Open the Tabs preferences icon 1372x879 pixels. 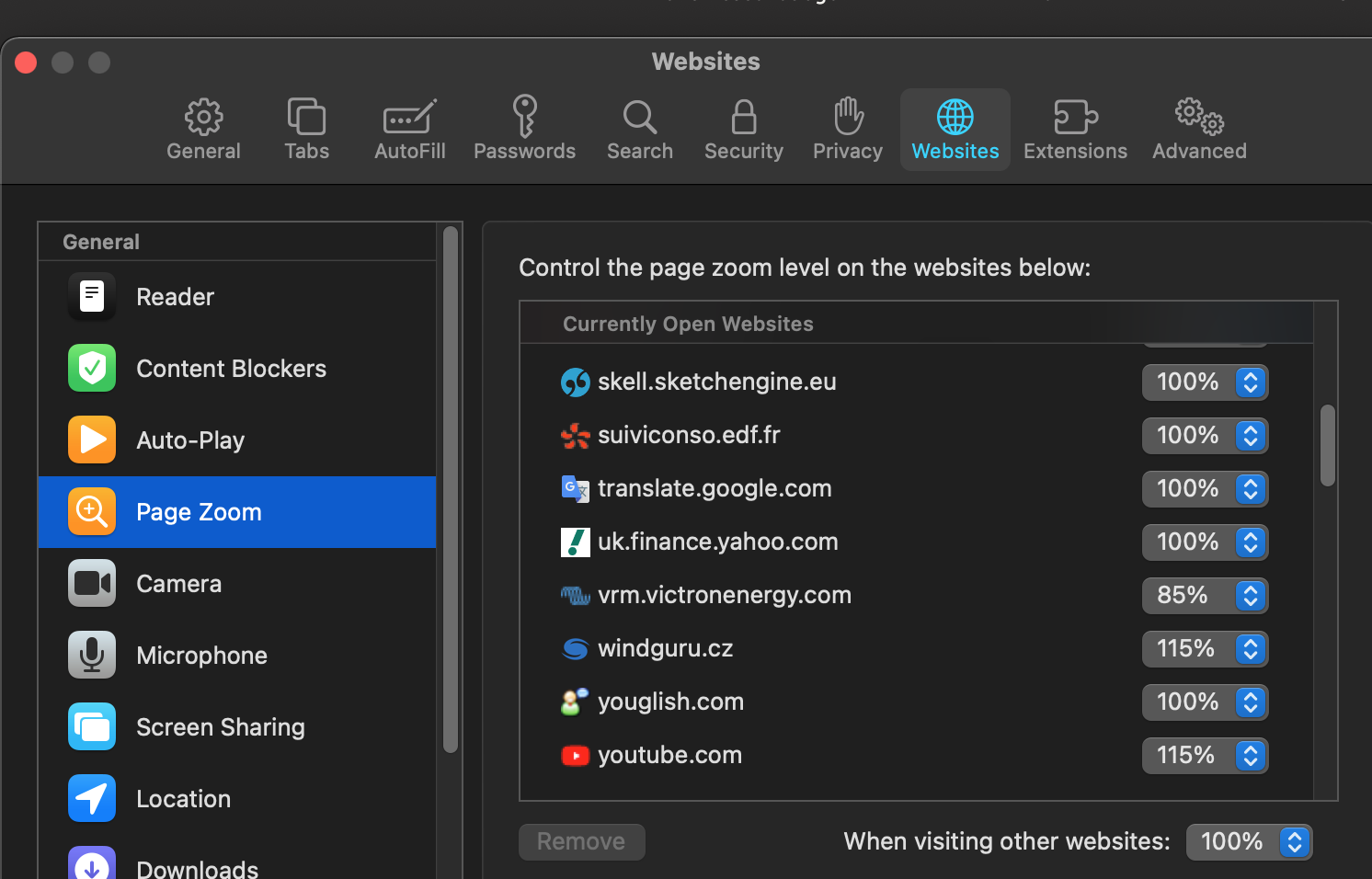pyautogui.click(x=306, y=117)
